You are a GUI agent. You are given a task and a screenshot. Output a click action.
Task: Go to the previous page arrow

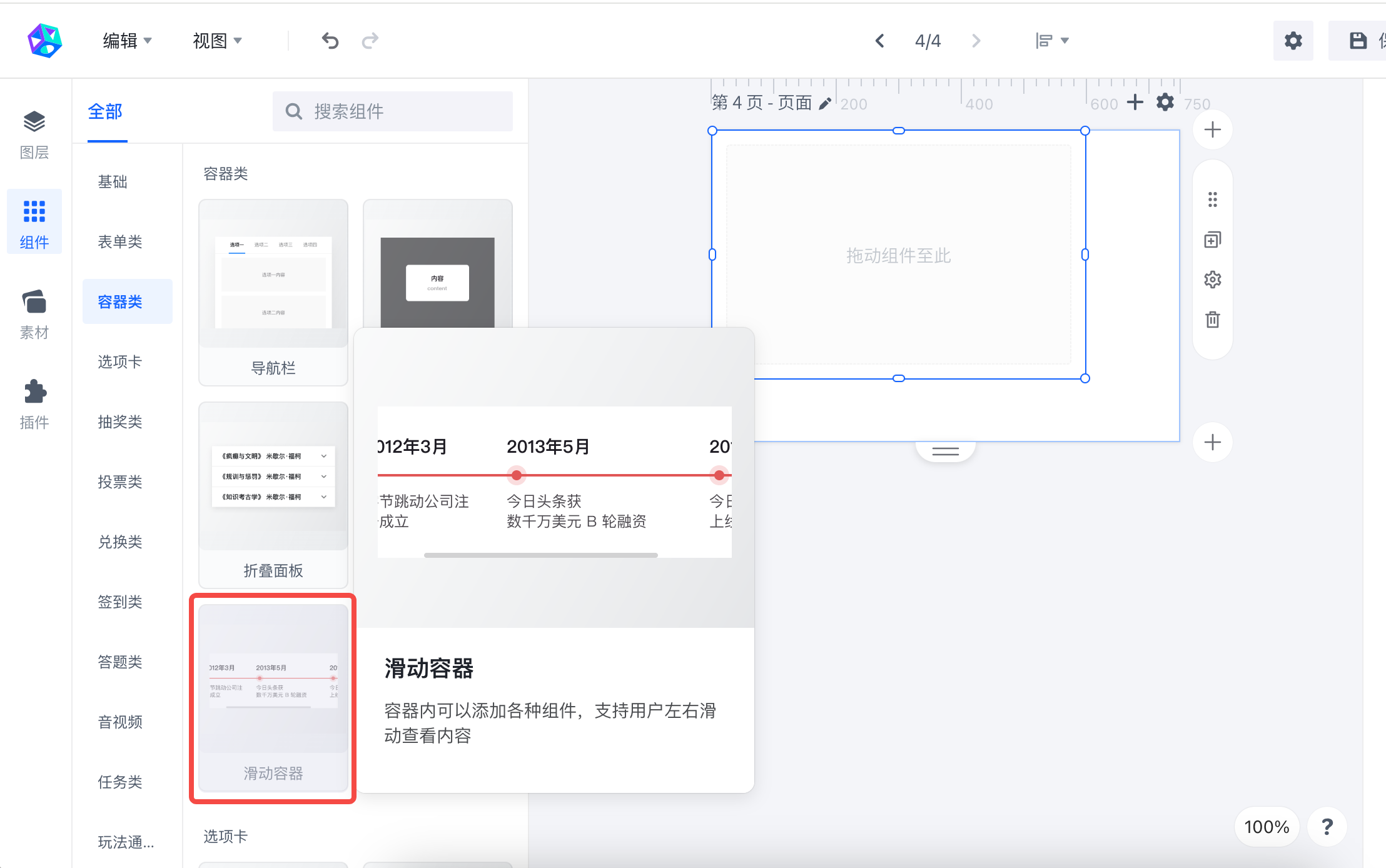(880, 41)
